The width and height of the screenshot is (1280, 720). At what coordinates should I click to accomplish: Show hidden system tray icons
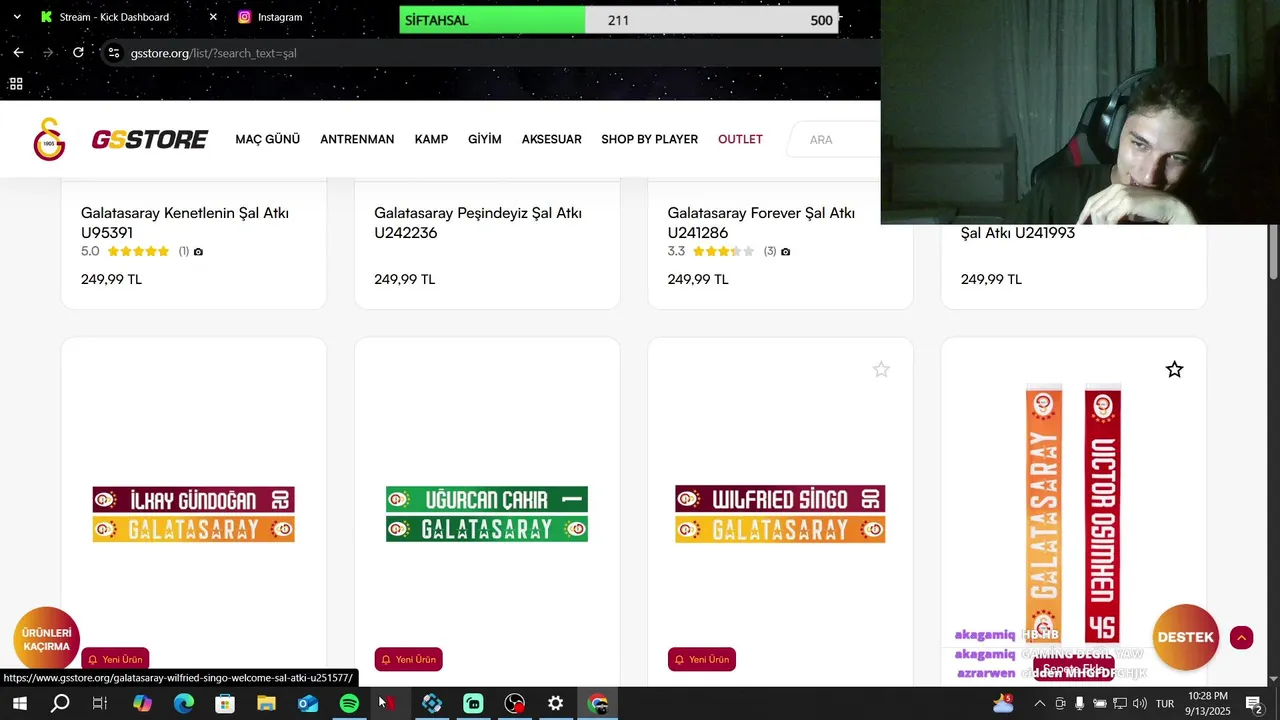click(1039, 704)
